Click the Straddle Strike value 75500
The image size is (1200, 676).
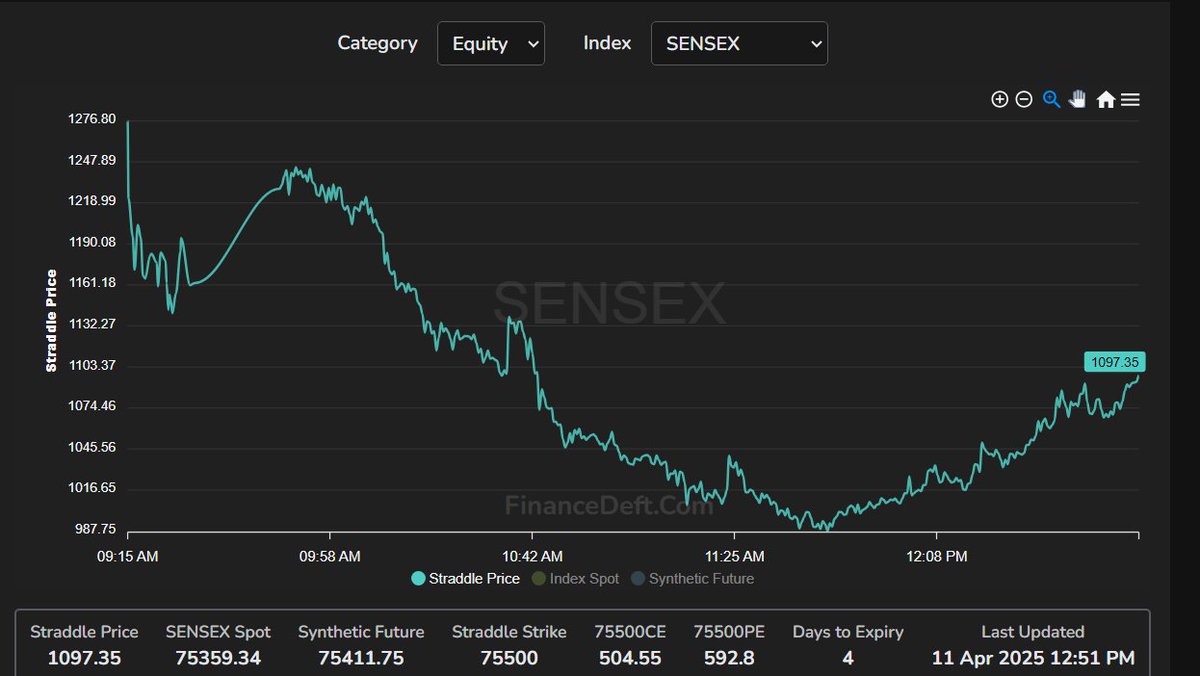[x=509, y=658]
